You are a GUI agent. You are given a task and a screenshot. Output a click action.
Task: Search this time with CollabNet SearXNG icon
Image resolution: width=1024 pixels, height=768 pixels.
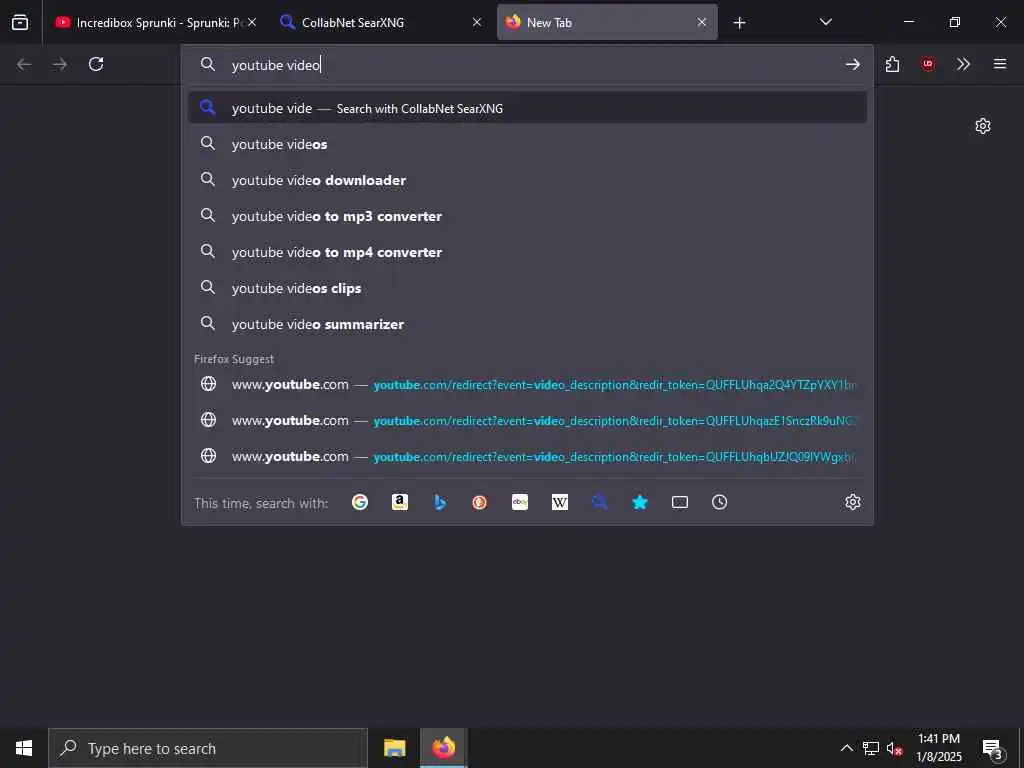pyautogui.click(x=600, y=502)
